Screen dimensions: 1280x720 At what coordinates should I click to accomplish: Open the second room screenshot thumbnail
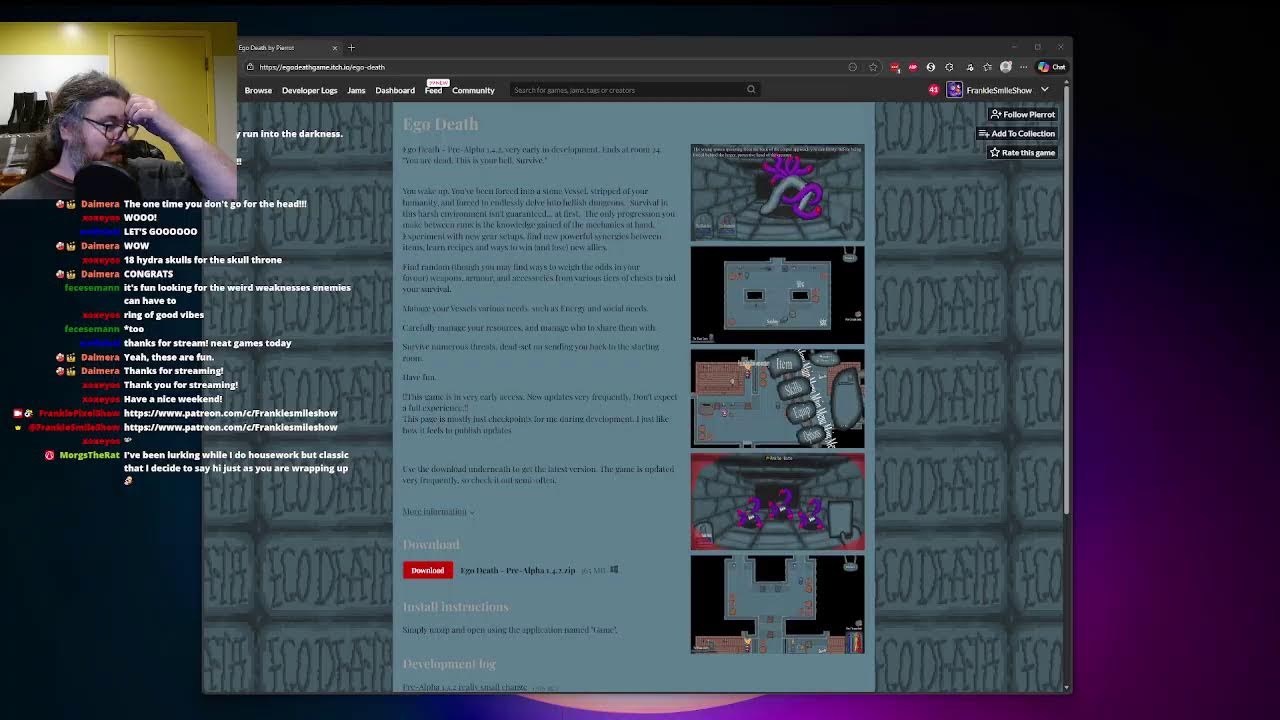(x=777, y=294)
